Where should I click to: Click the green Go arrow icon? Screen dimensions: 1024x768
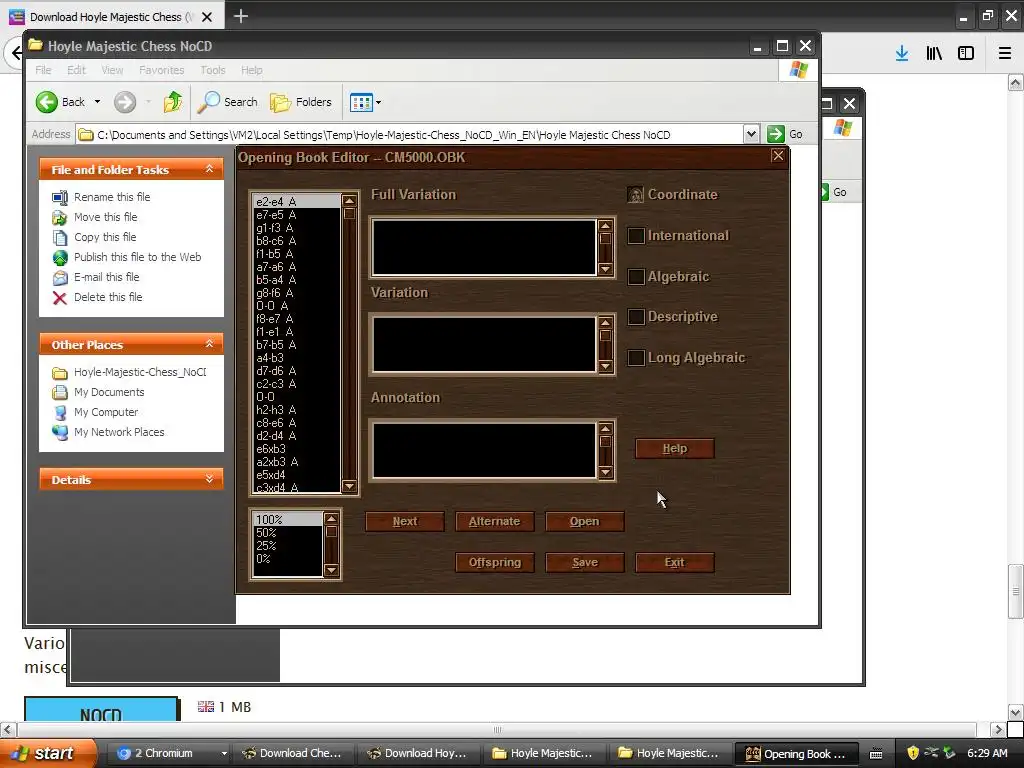pos(775,134)
